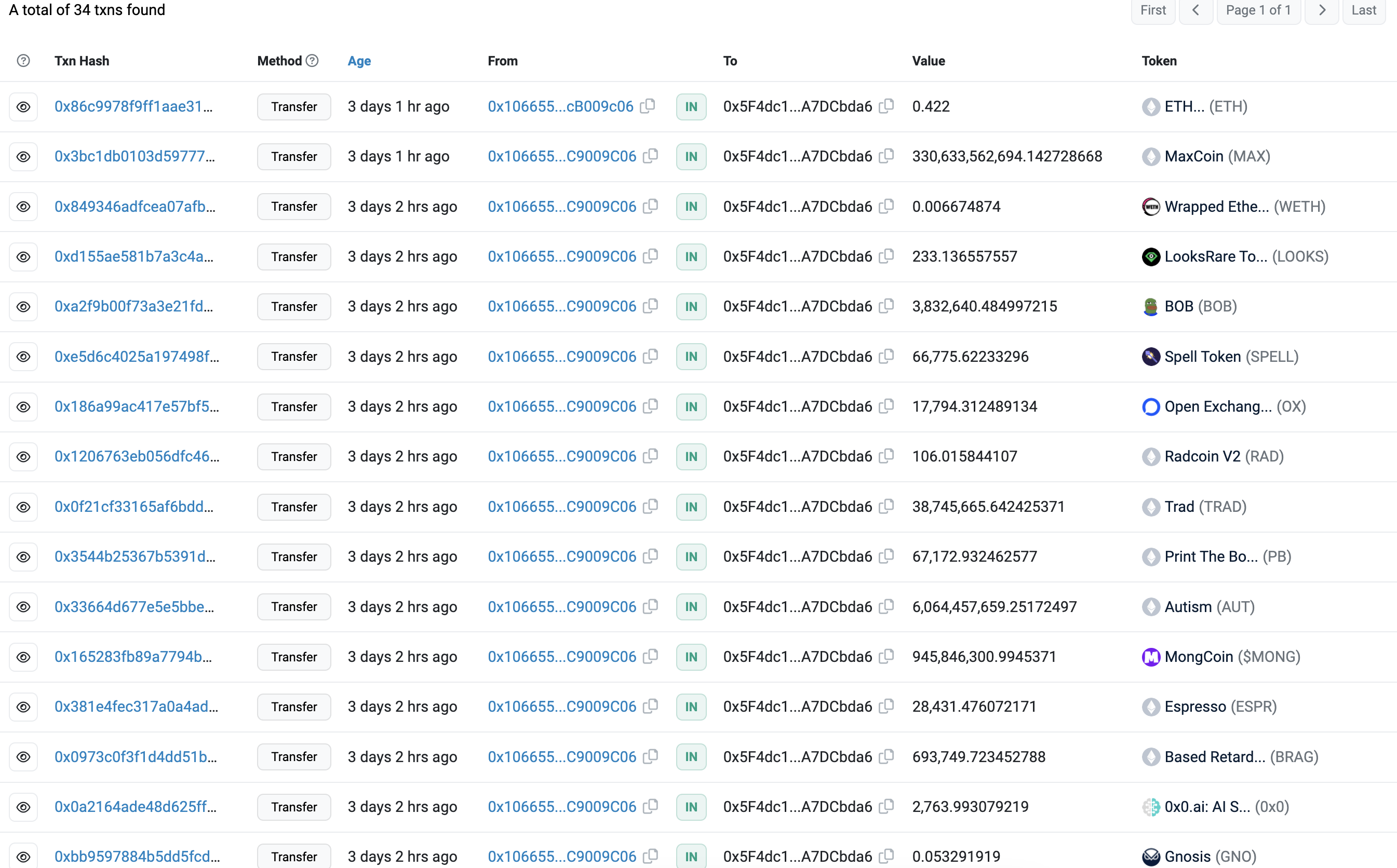Viewport: 1397px width, 868px height.
Task: Copy To address in Open Exchange row
Action: [886, 406]
